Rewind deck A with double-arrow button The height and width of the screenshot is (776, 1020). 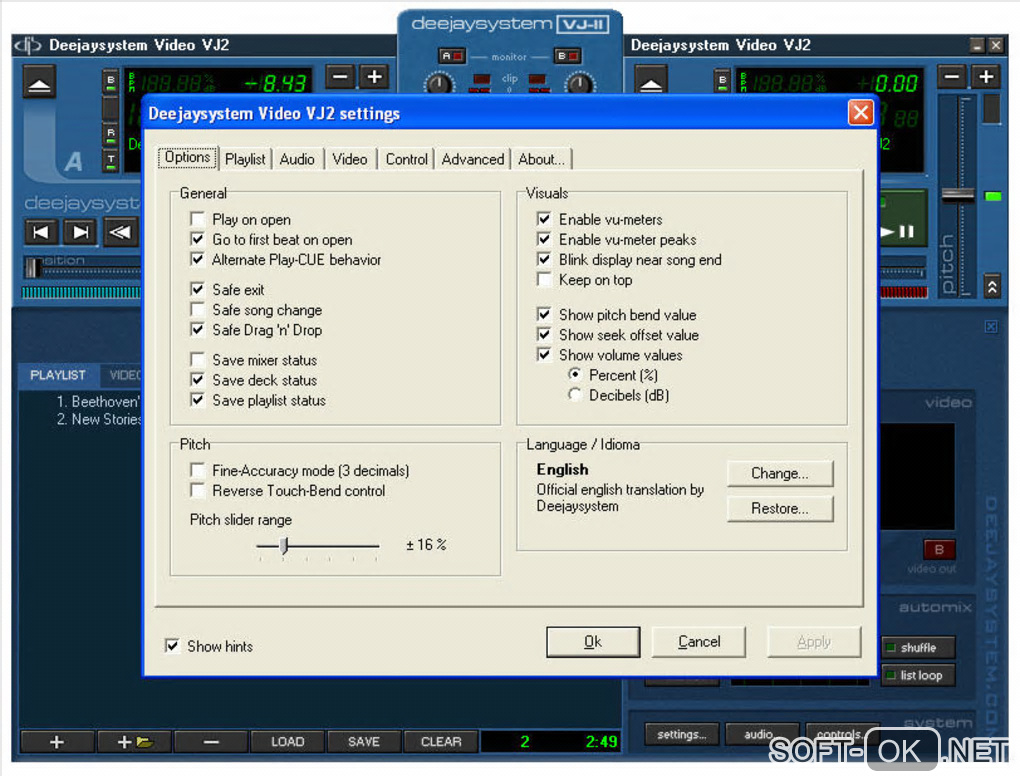click(x=121, y=232)
